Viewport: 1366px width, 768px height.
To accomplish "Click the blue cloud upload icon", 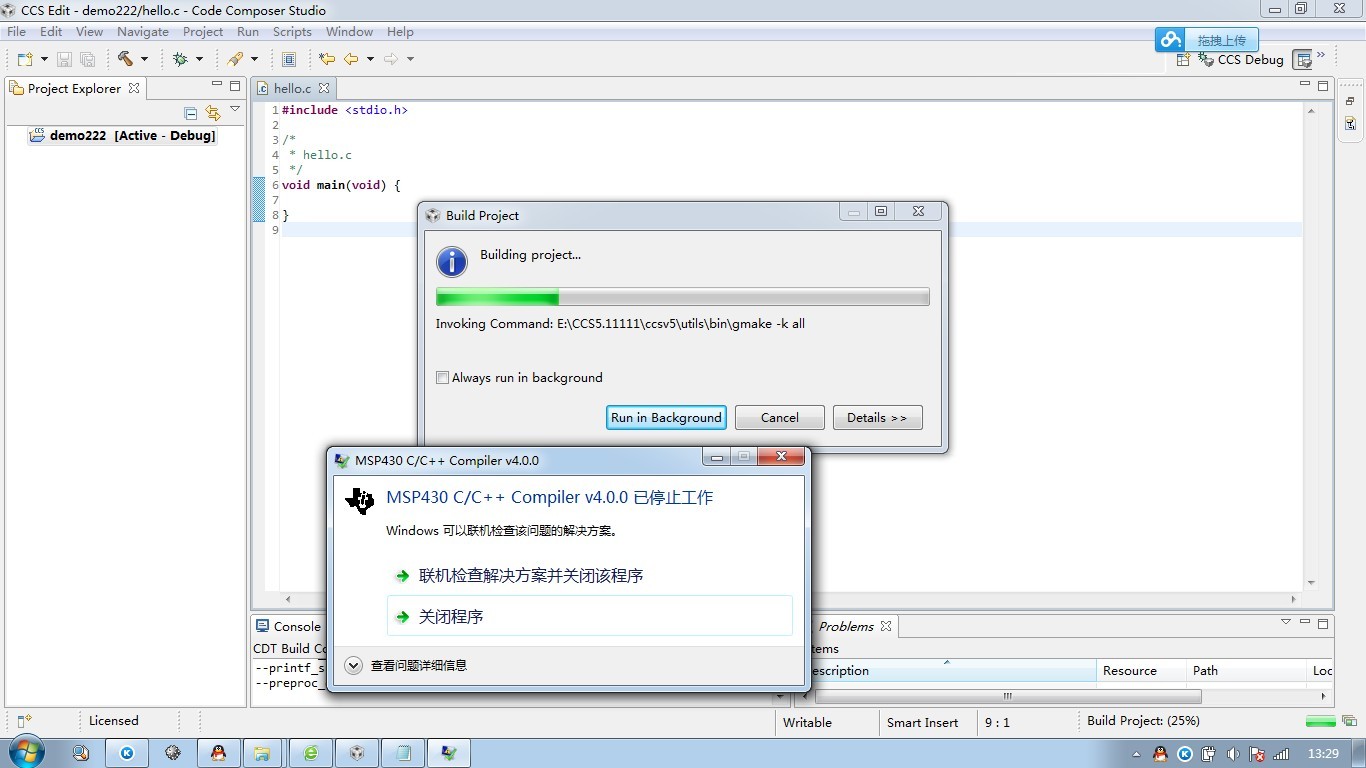I will 1170,40.
